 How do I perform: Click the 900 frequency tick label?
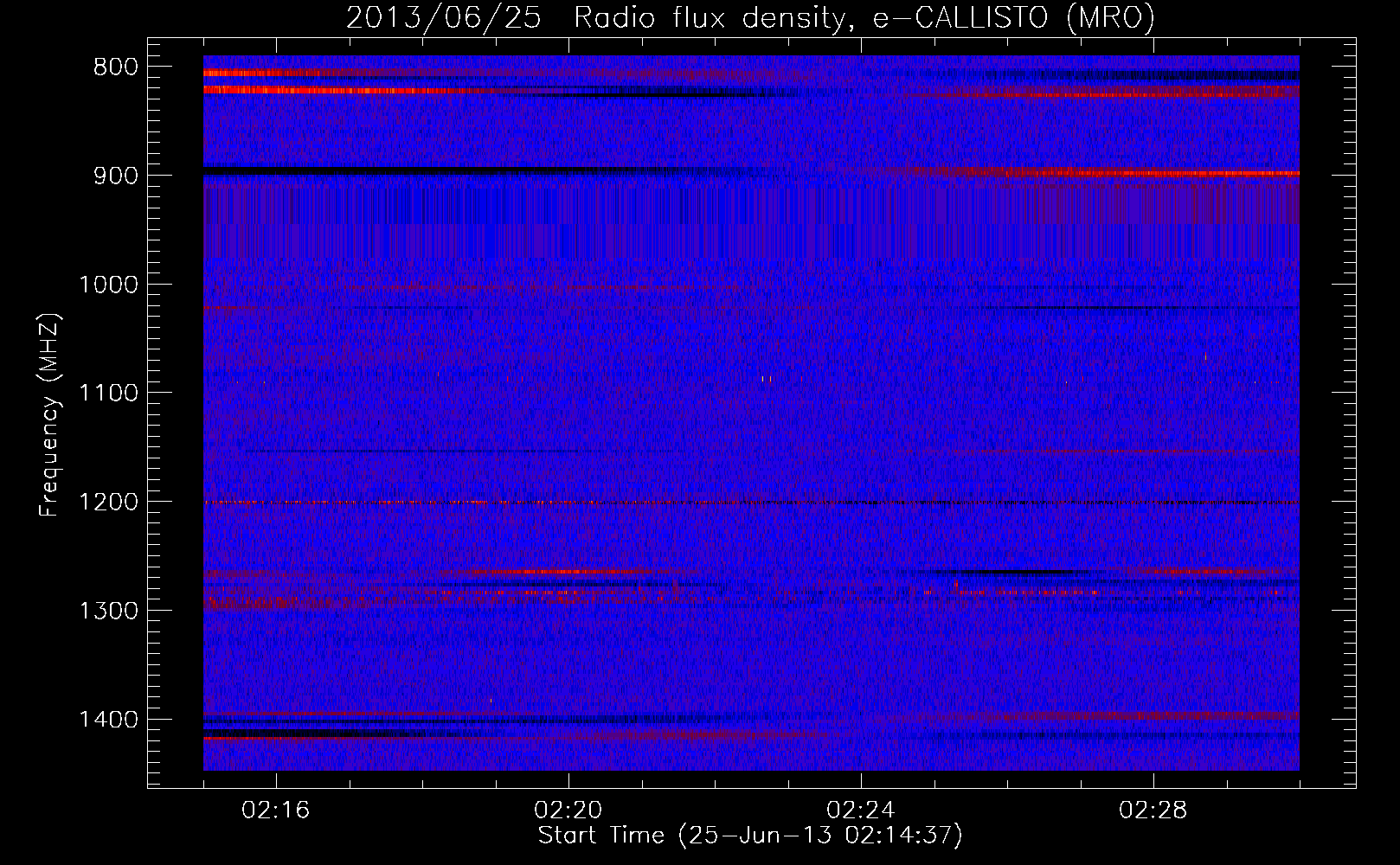point(115,176)
